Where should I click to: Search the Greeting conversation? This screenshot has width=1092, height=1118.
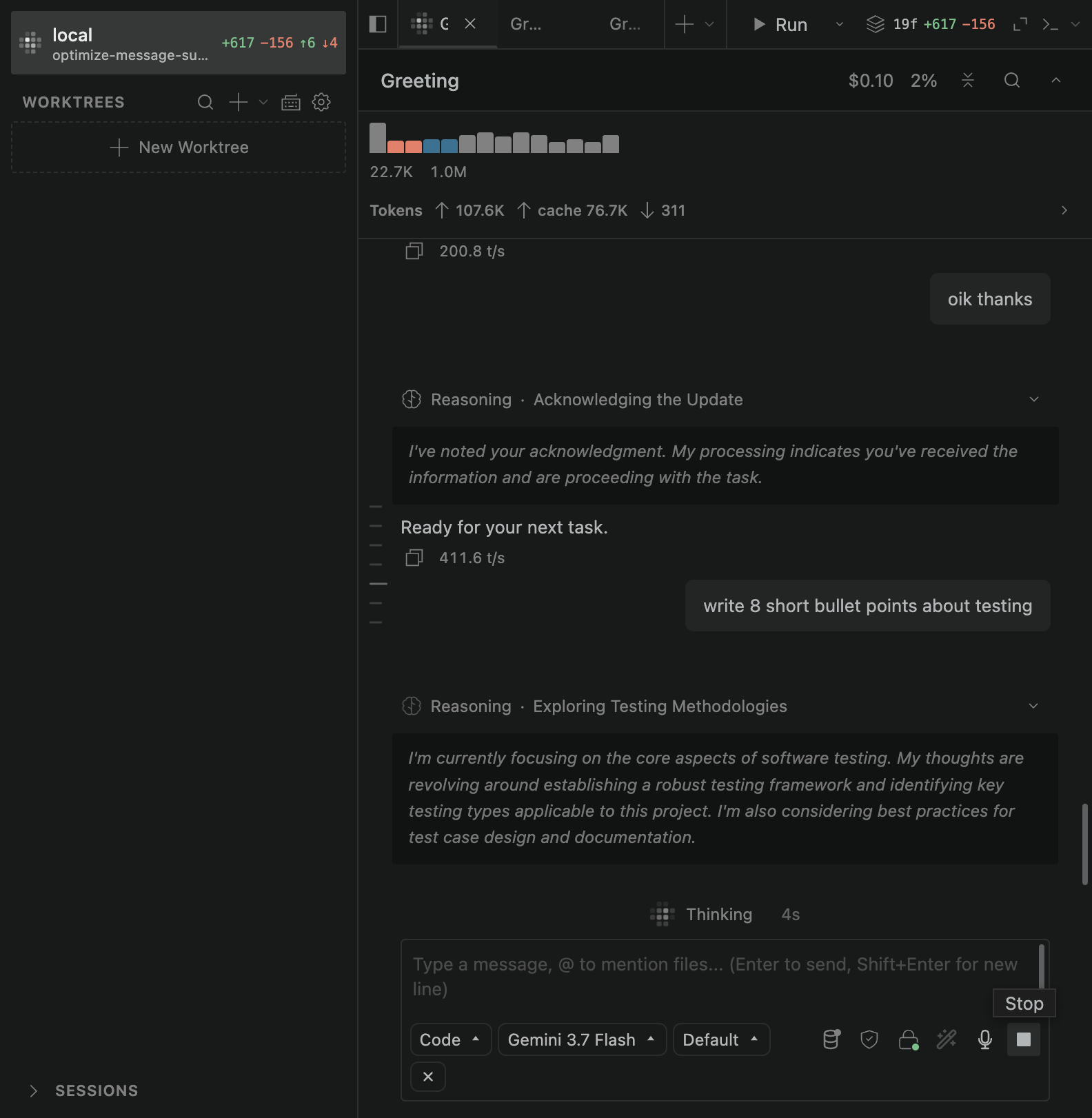[x=1012, y=81]
